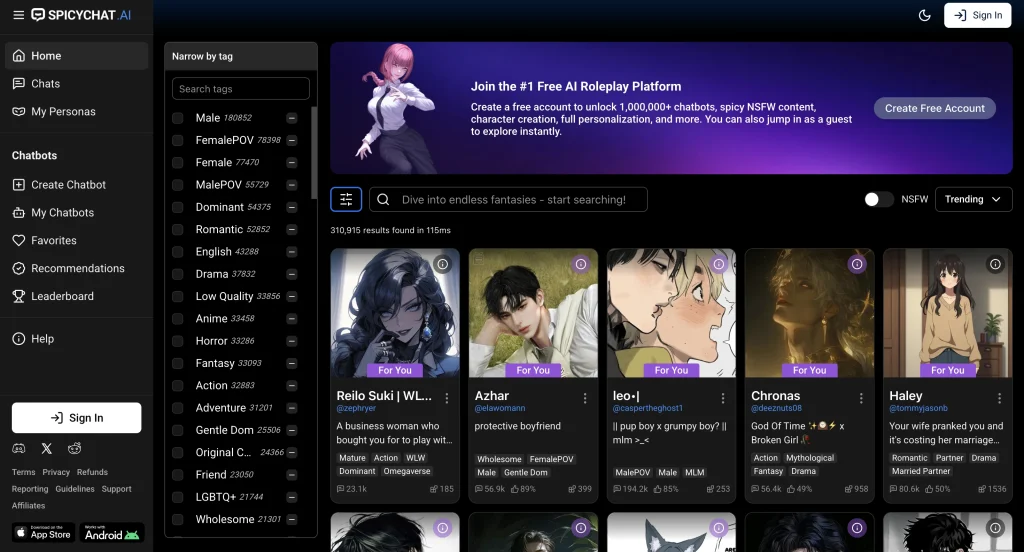Check the Romantic tag checkbox
1024x552 pixels.
coord(178,229)
